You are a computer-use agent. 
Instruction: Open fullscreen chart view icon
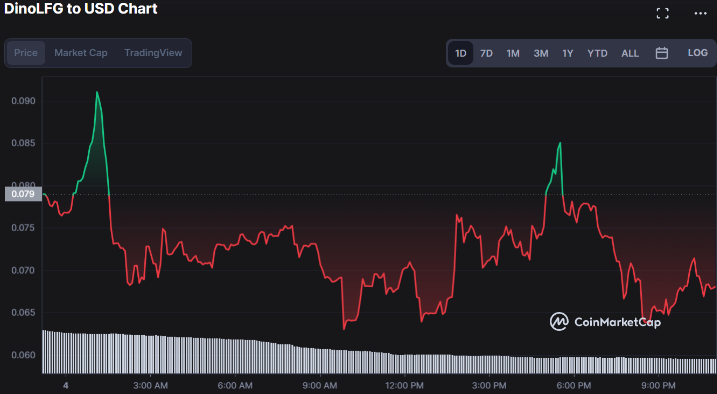pos(663,13)
